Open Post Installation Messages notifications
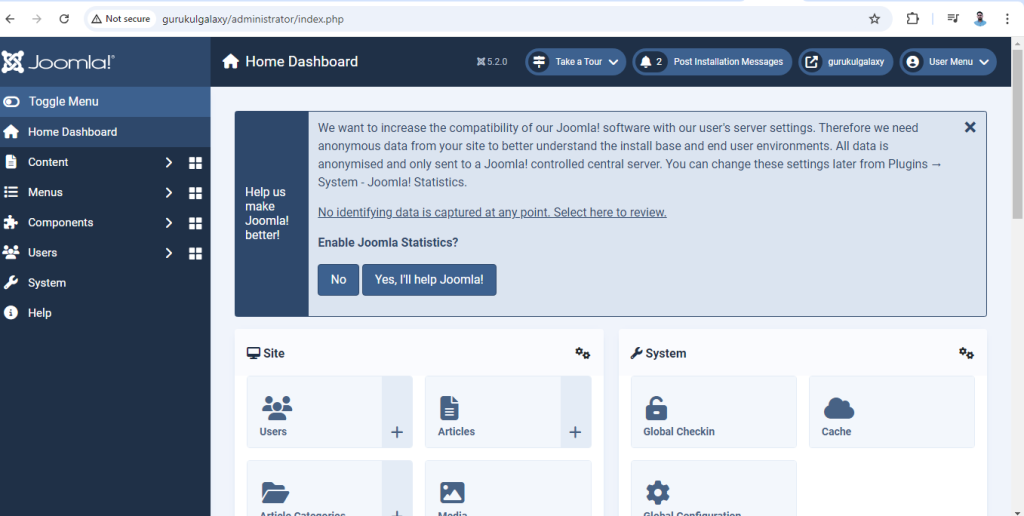Screen dimensions: 1024x516 point(712,62)
